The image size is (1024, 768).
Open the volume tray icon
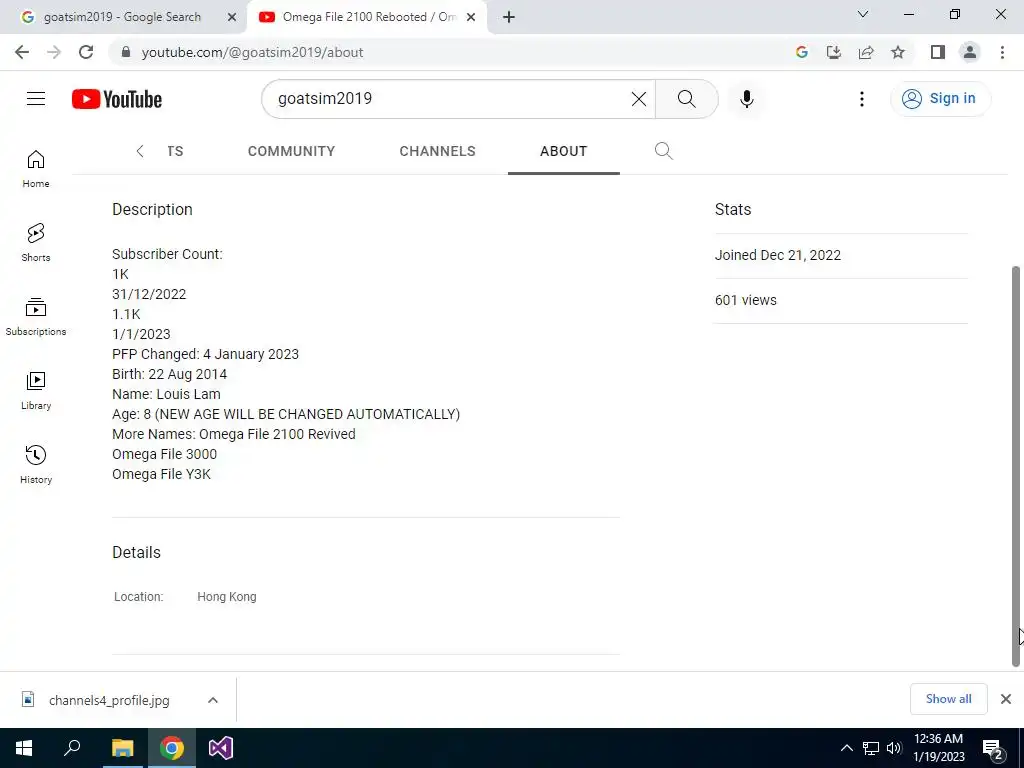[x=894, y=748]
